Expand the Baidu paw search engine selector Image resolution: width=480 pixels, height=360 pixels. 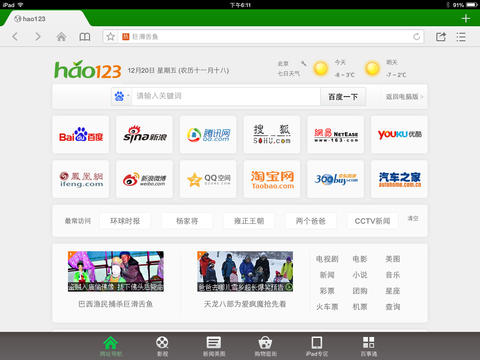121,97
